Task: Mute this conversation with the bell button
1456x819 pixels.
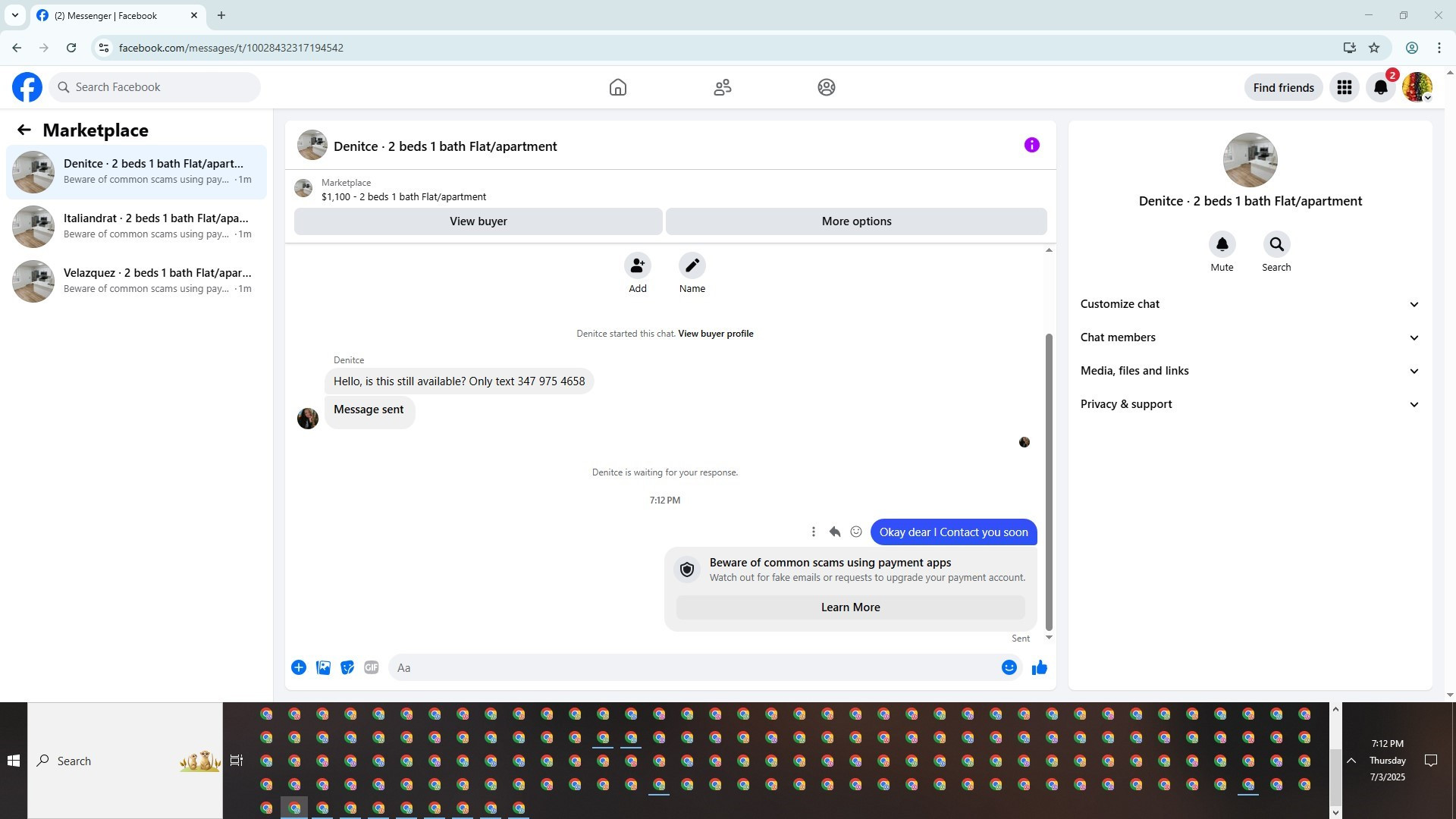Action: pyautogui.click(x=1222, y=244)
